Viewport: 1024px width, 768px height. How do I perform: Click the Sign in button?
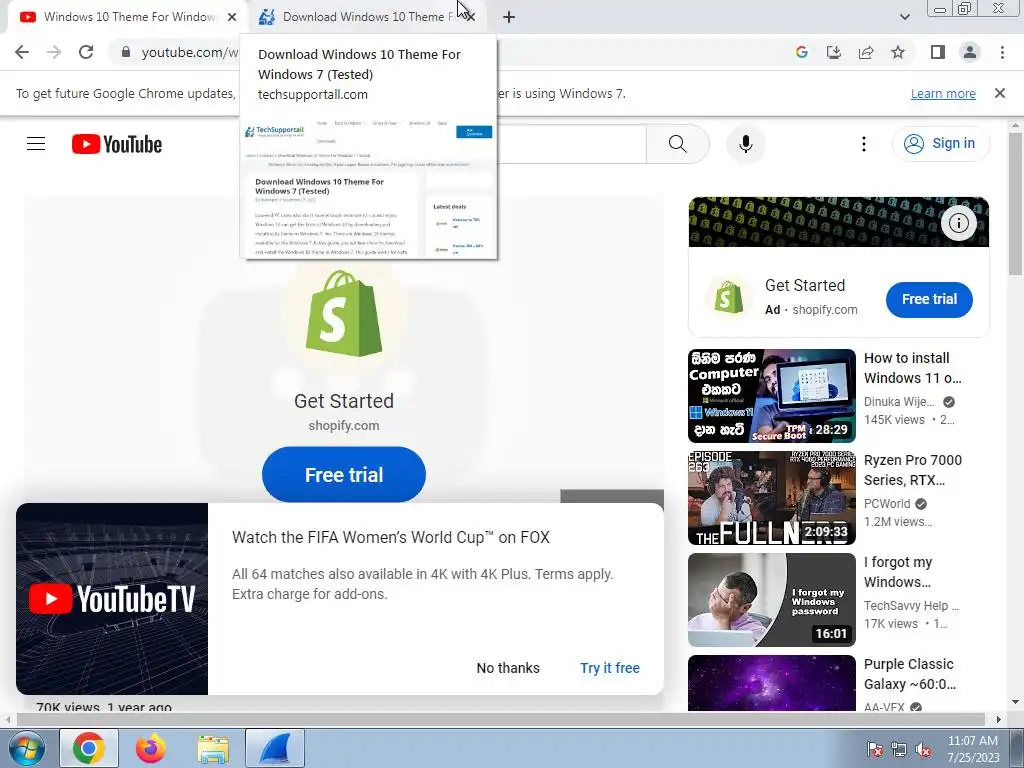[941, 143]
